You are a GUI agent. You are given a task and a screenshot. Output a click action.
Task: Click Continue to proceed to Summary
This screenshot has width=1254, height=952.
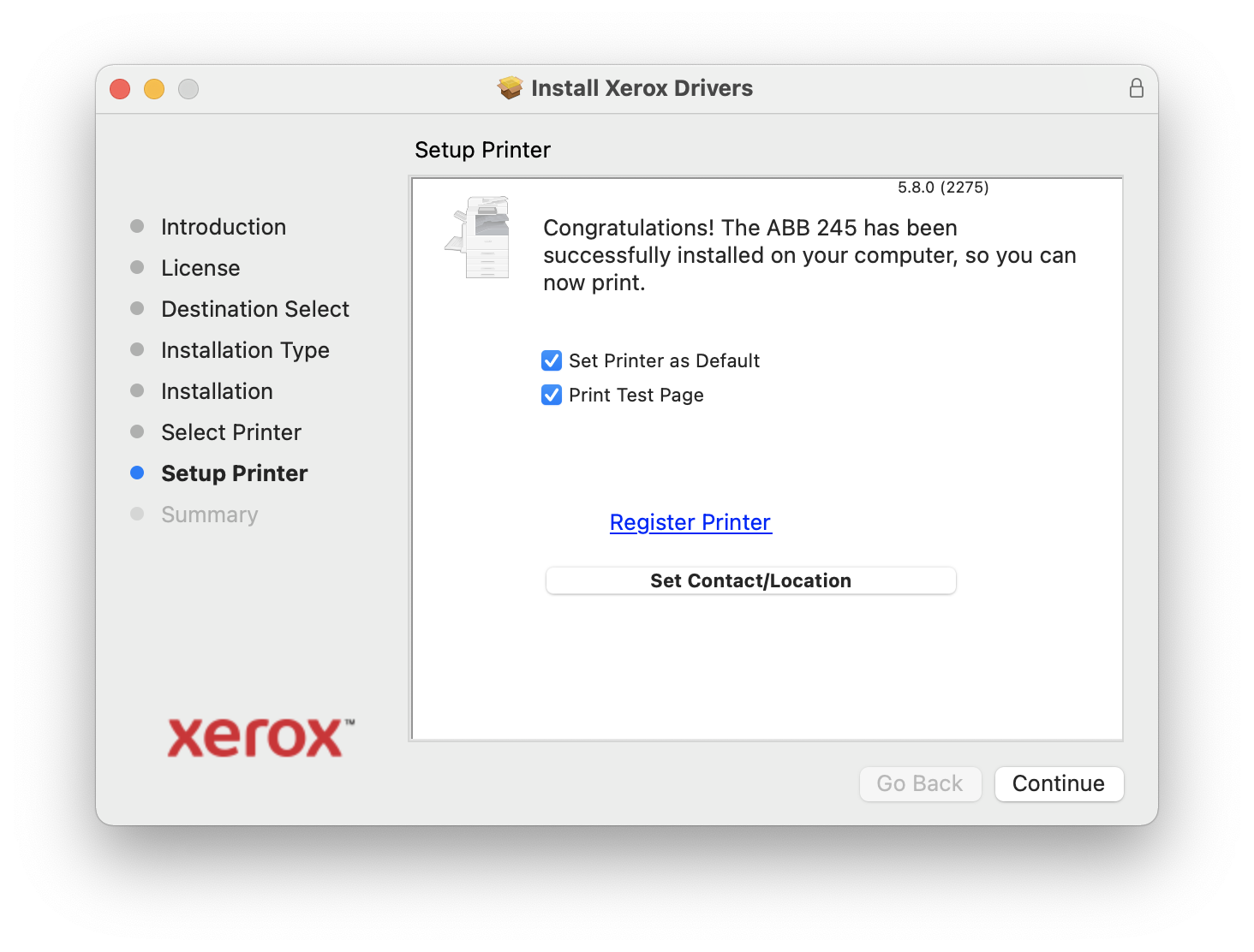pyautogui.click(x=1058, y=783)
